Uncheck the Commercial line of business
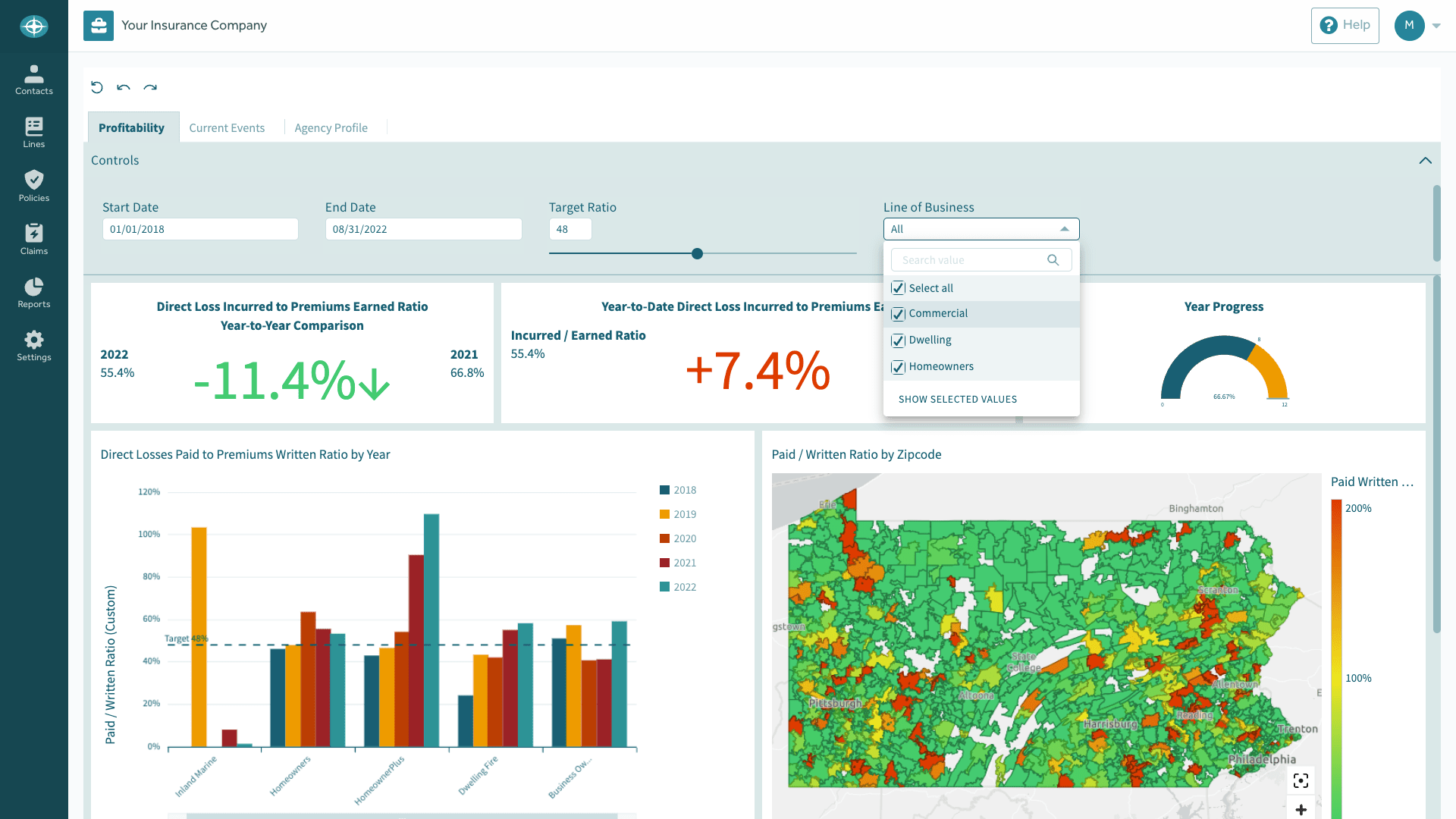The width and height of the screenshot is (1456, 819). pos(898,313)
